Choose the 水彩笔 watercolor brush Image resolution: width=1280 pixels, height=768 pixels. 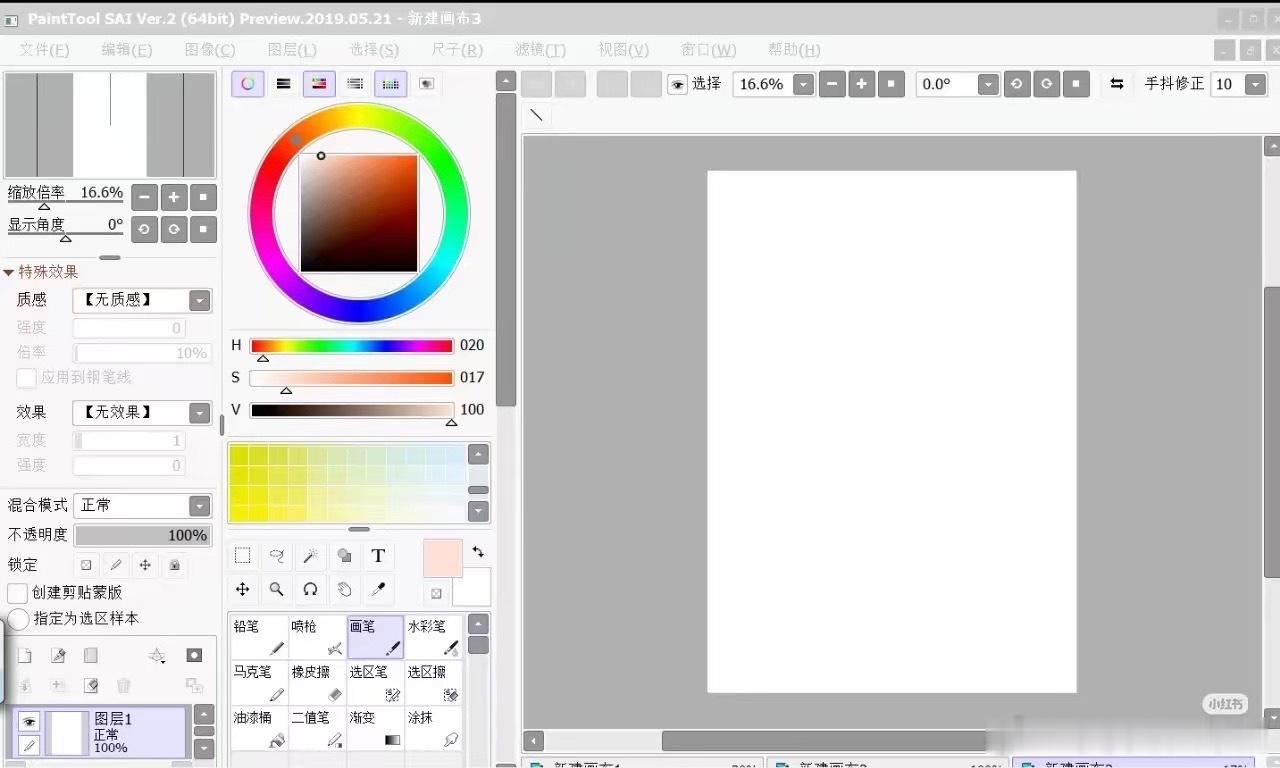tap(433, 637)
